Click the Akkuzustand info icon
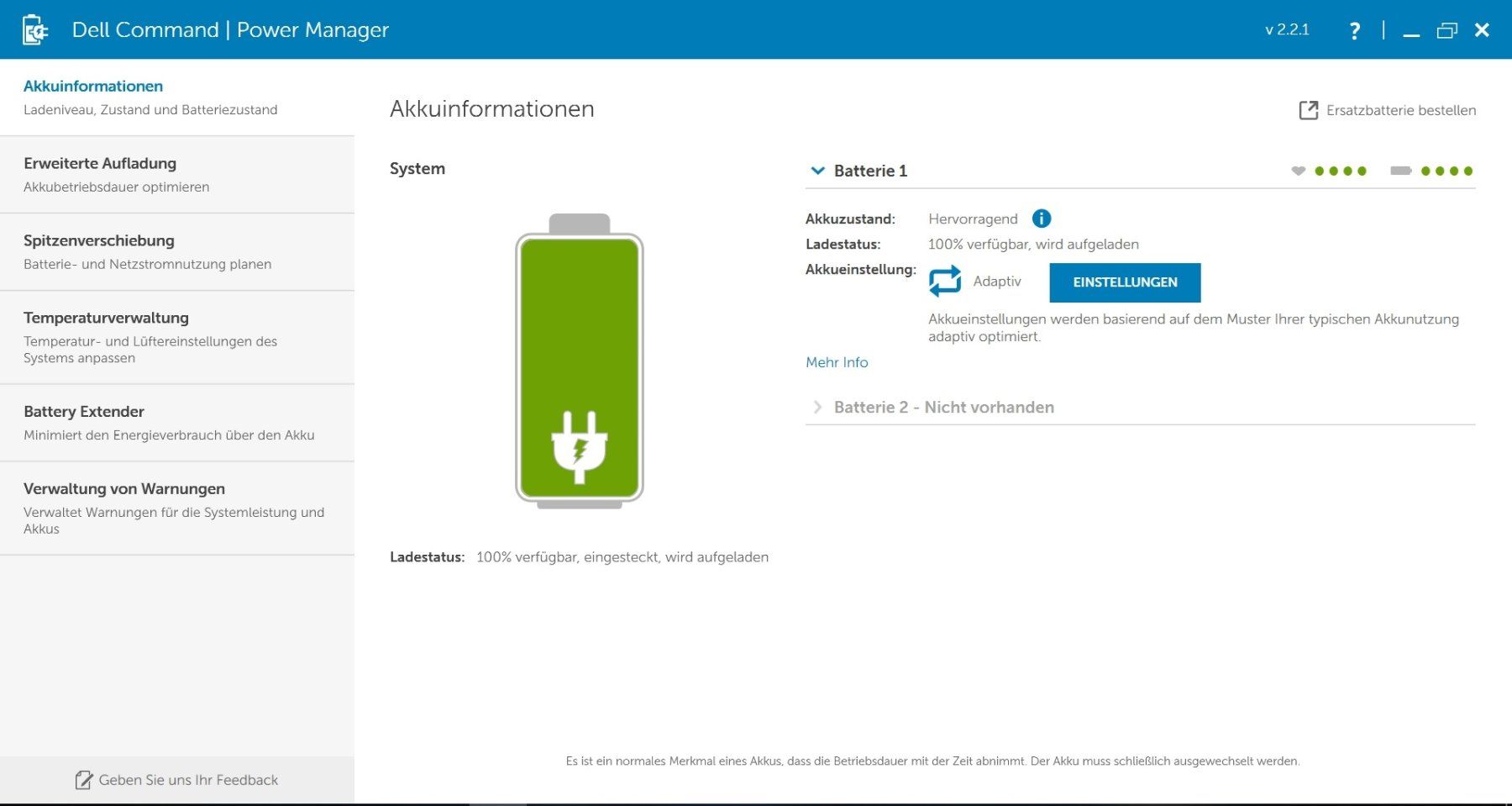Screen dimensions: 1512x806 pos(1041,219)
